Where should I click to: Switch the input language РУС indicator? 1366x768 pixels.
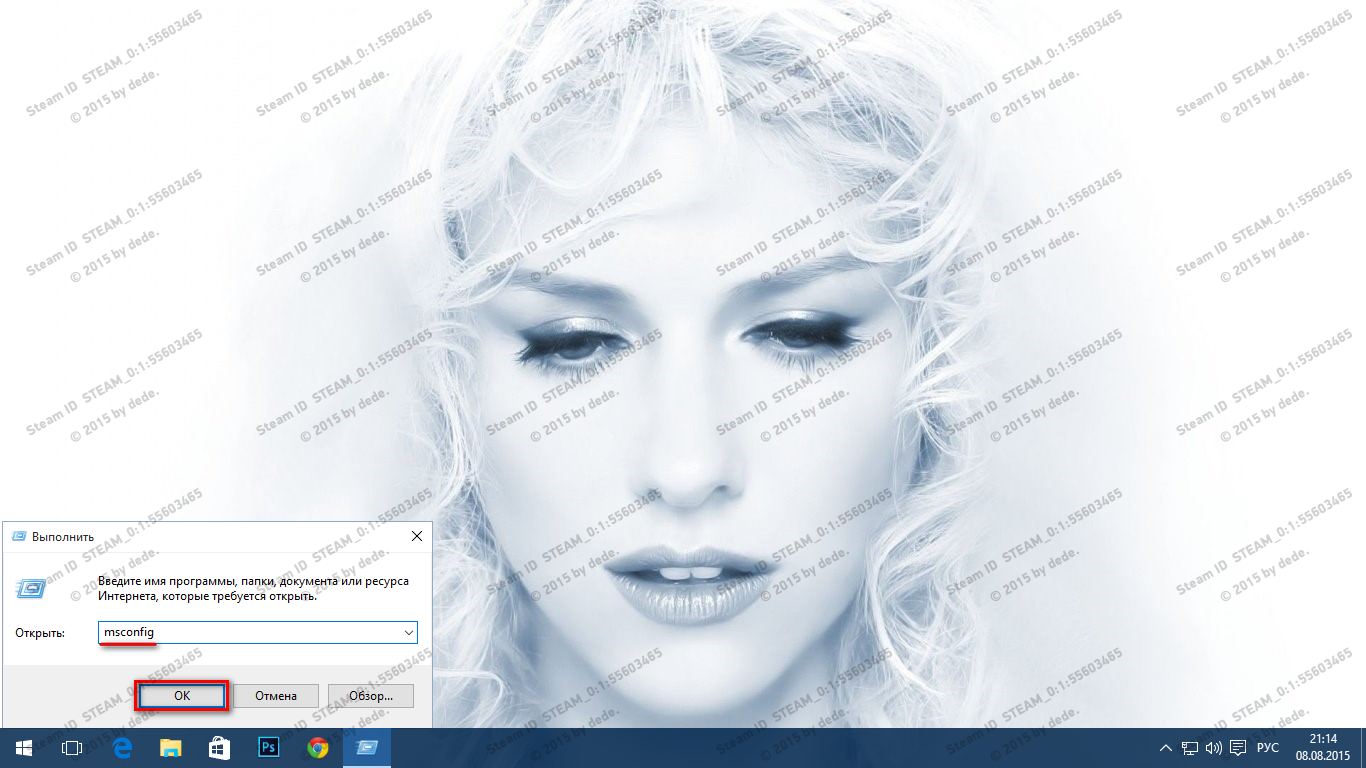[1267, 748]
